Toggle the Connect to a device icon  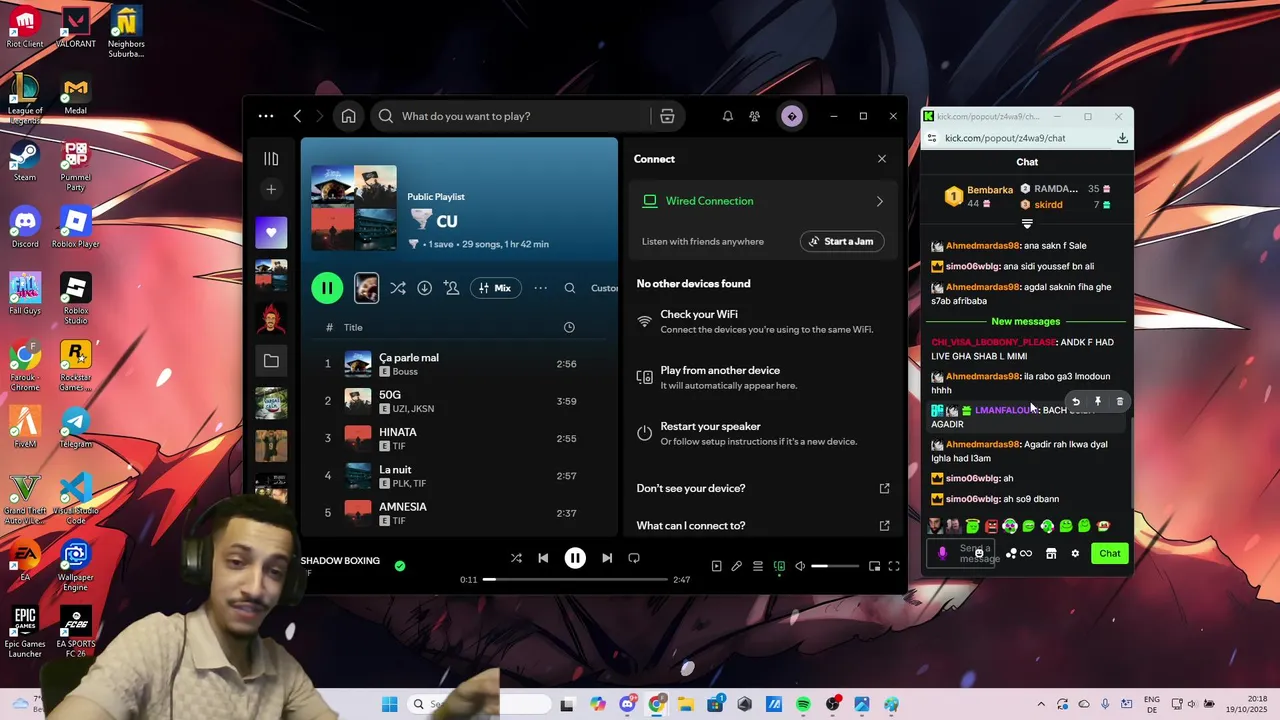pyautogui.click(x=779, y=566)
